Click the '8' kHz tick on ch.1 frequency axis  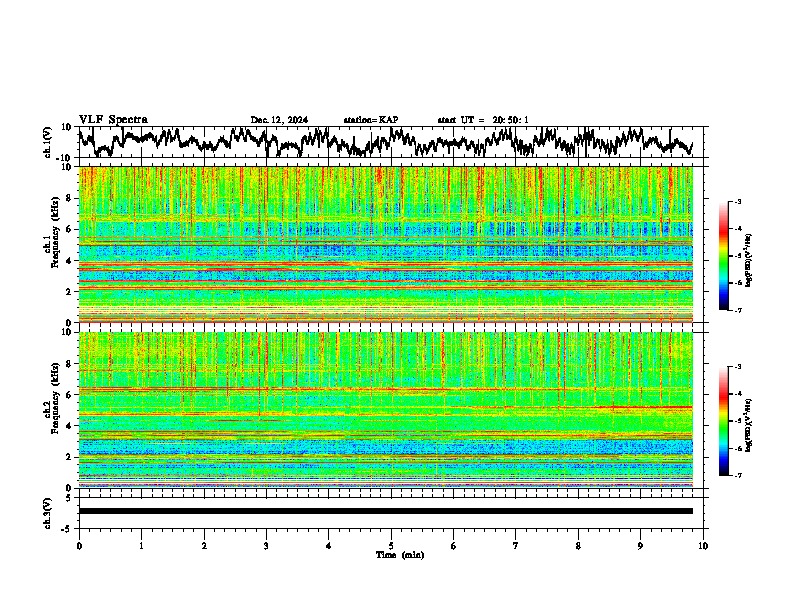(x=71, y=198)
